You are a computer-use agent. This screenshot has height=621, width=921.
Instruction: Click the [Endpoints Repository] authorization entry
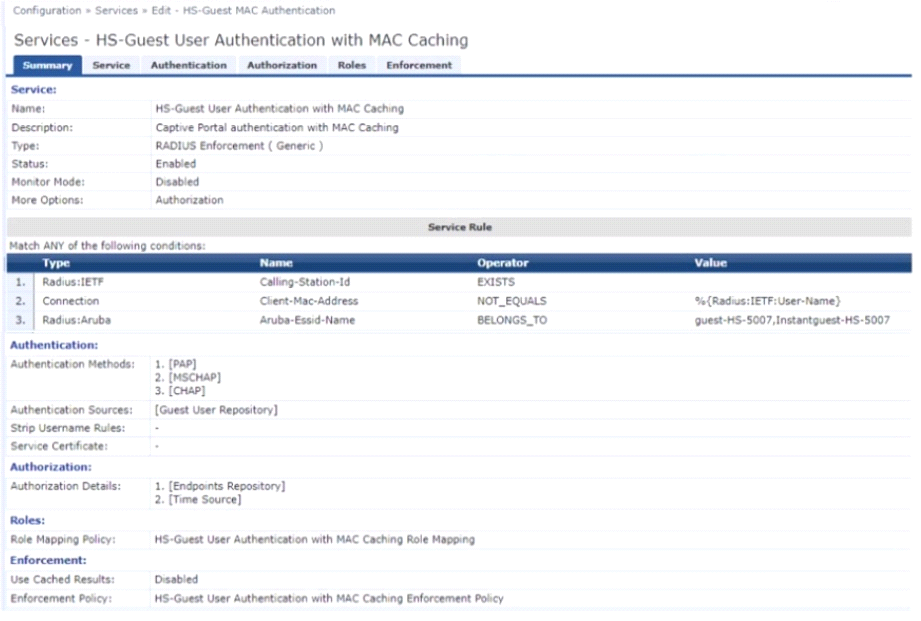tap(227, 486)
